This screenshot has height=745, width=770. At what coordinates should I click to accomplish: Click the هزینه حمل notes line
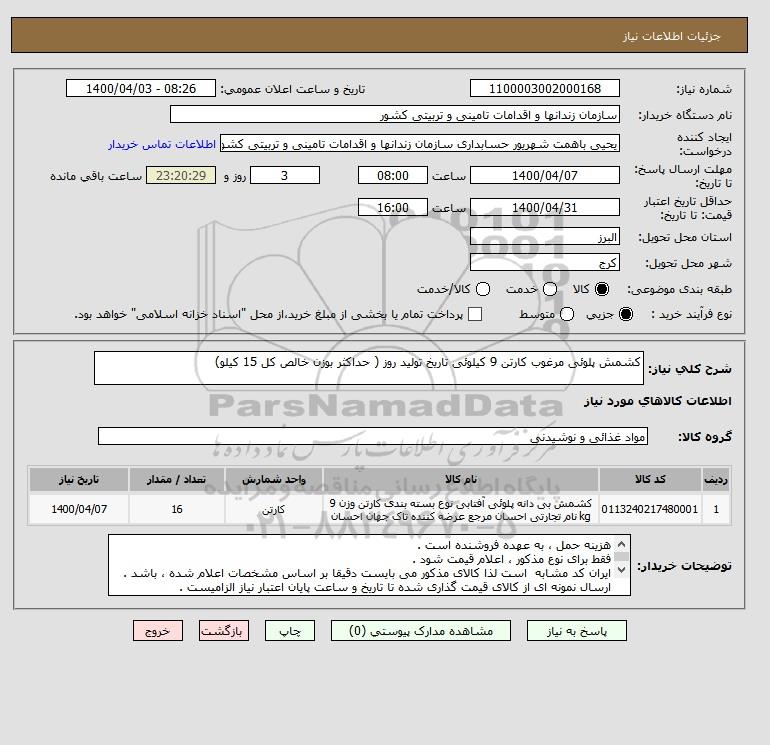point(514,545)
